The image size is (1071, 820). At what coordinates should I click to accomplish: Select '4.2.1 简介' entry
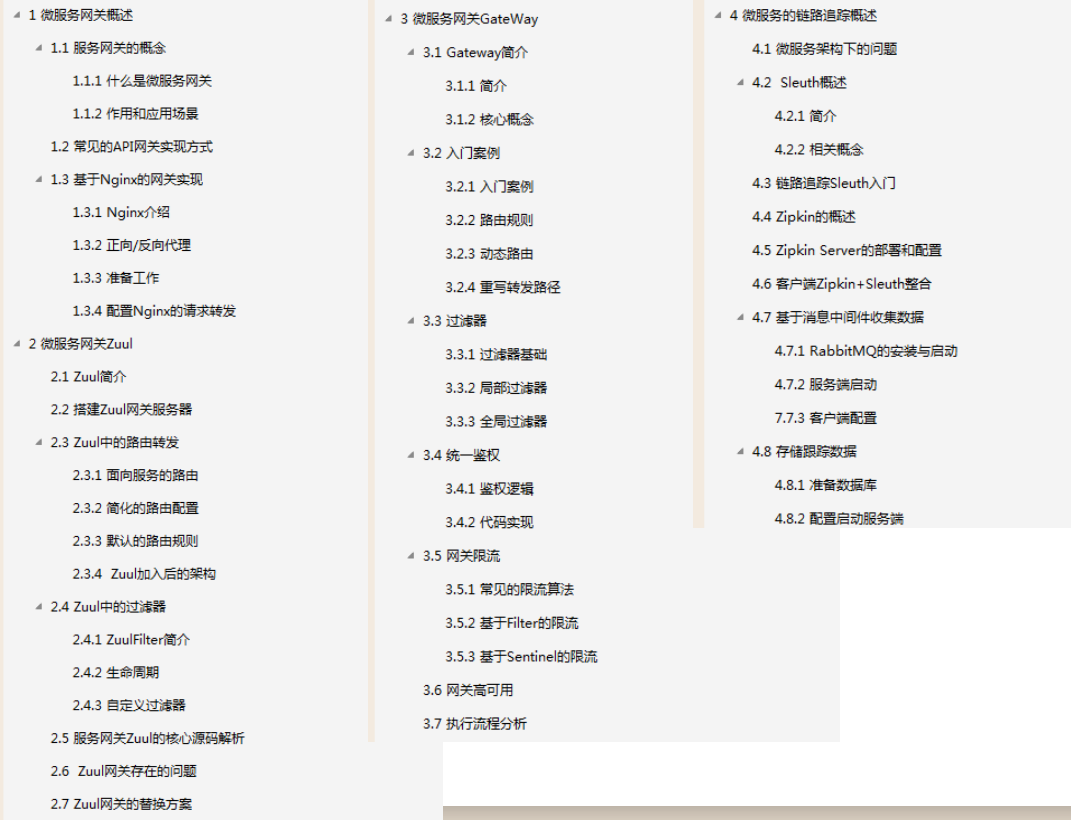pyautogui.click(x=805, y=116)
